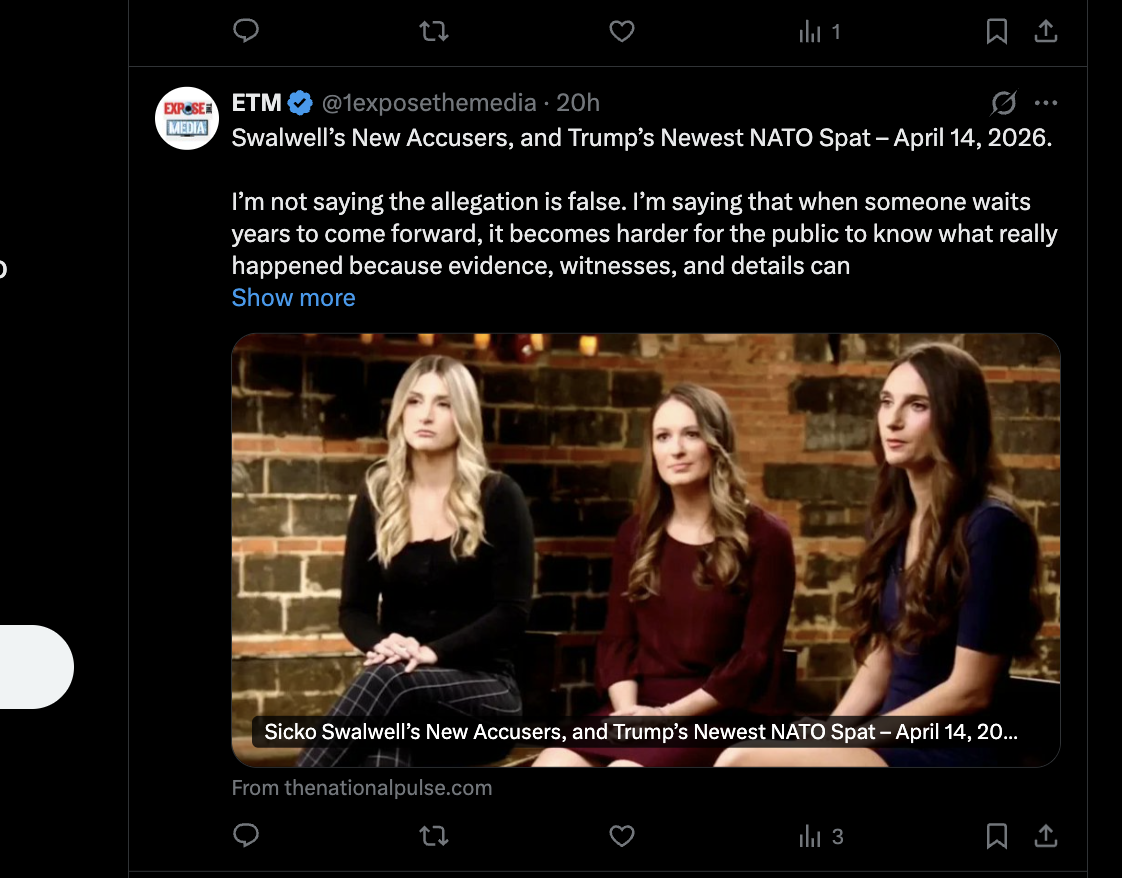Visit the thenationalpulse.com source link

pyautogui.click(x=362, y=788)
